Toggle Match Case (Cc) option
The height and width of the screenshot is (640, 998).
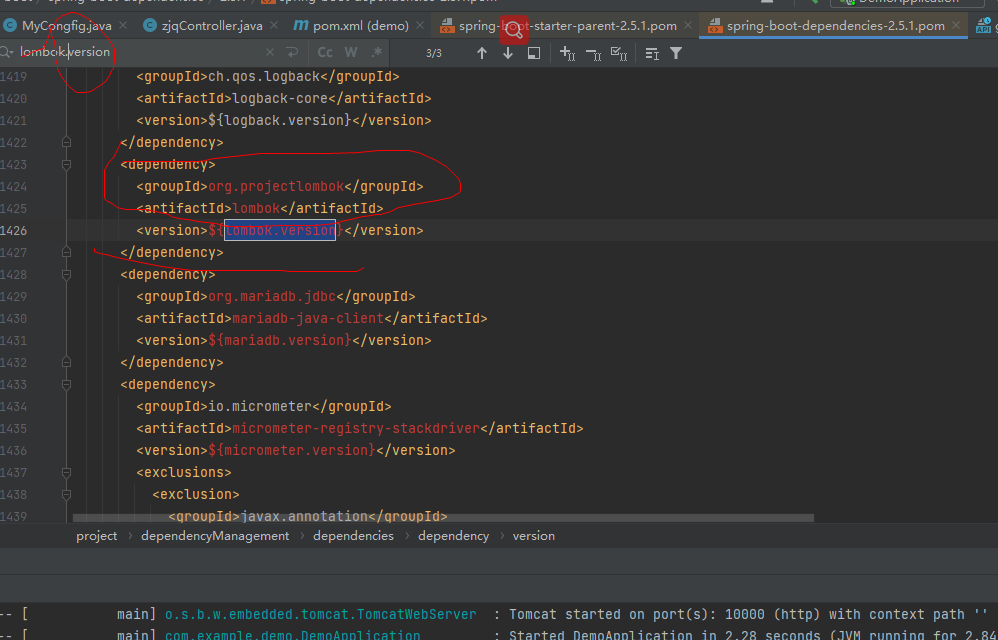[x=325, y=53]
